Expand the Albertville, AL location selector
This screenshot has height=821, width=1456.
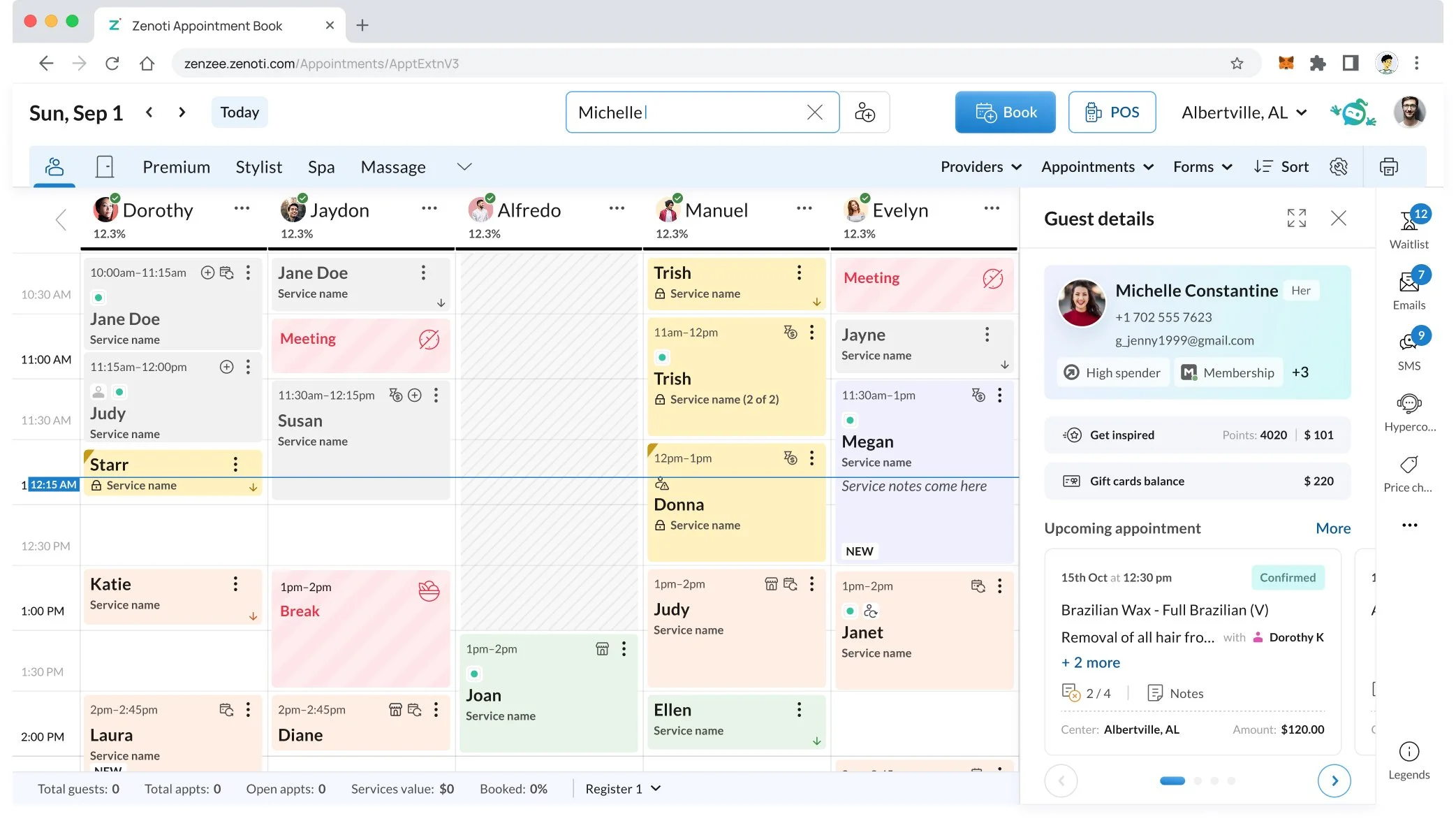[1243, 112]
